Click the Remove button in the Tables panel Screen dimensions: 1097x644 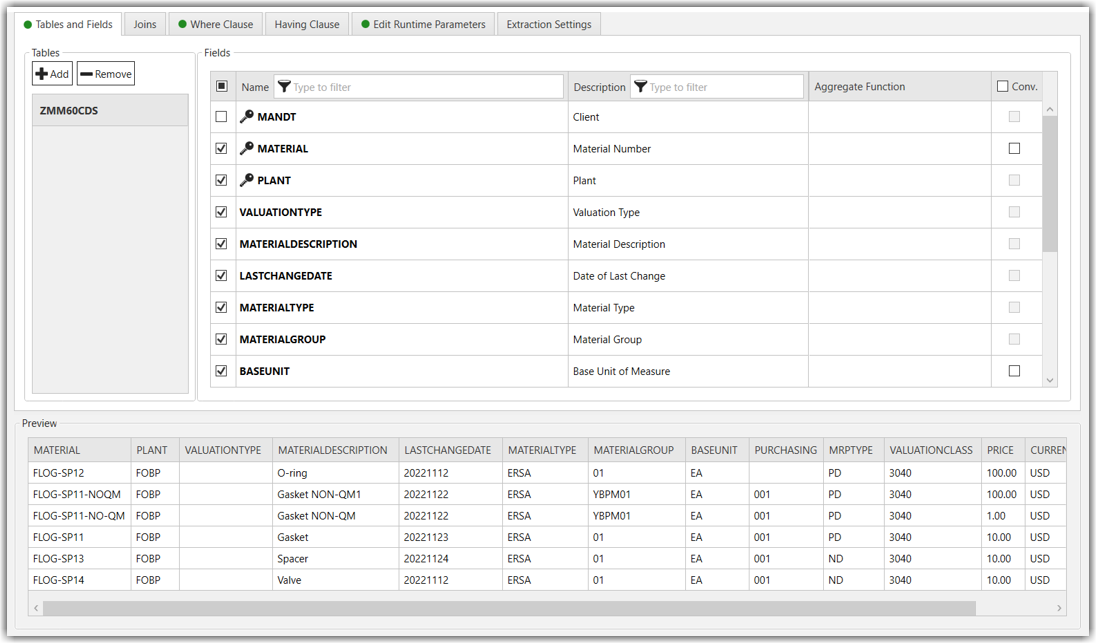tap(105, 72)
